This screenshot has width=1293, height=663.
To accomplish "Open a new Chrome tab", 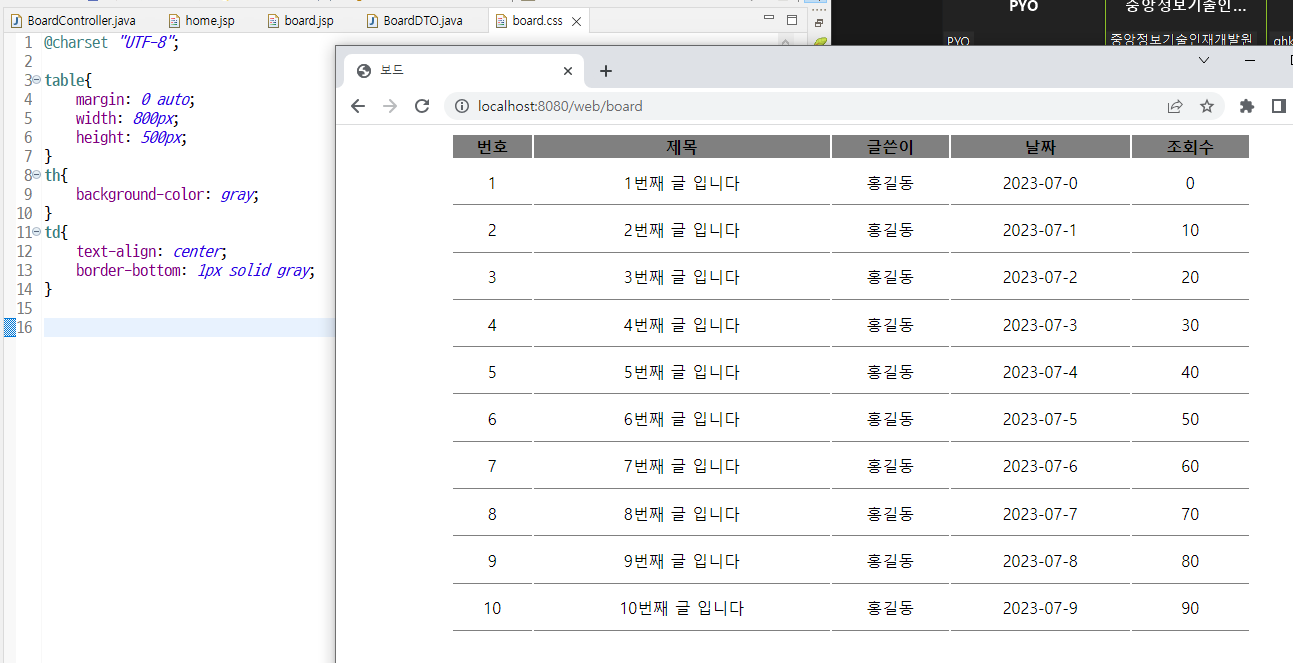I will (x=605, y=71).
